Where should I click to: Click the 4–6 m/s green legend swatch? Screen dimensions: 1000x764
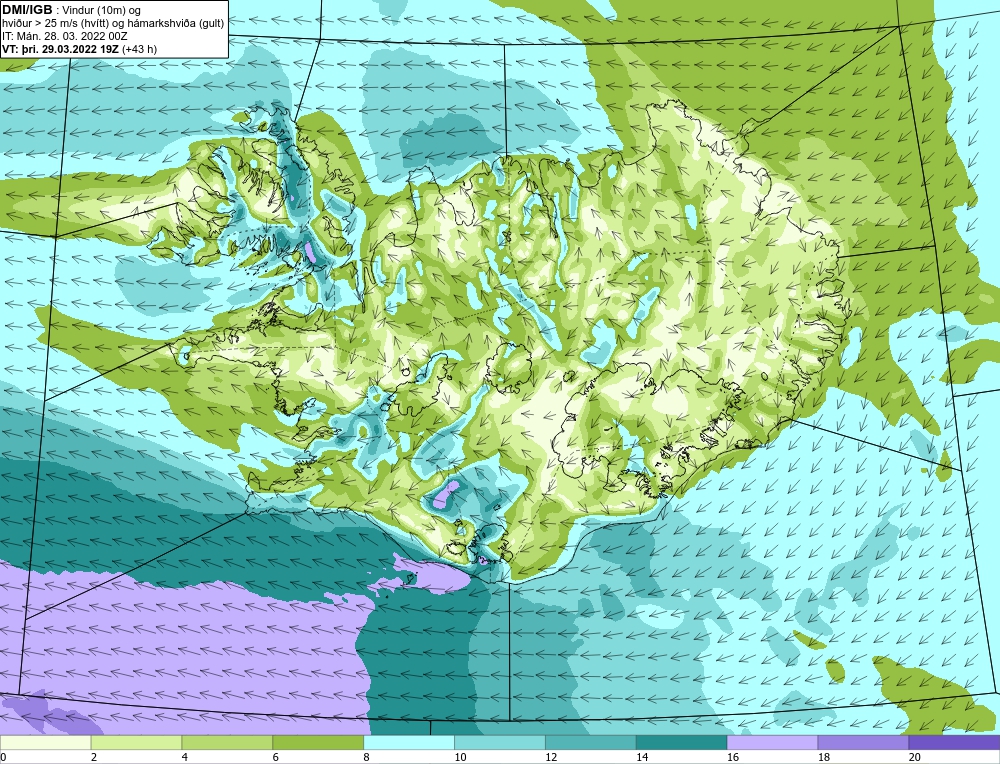coord(227,743)
